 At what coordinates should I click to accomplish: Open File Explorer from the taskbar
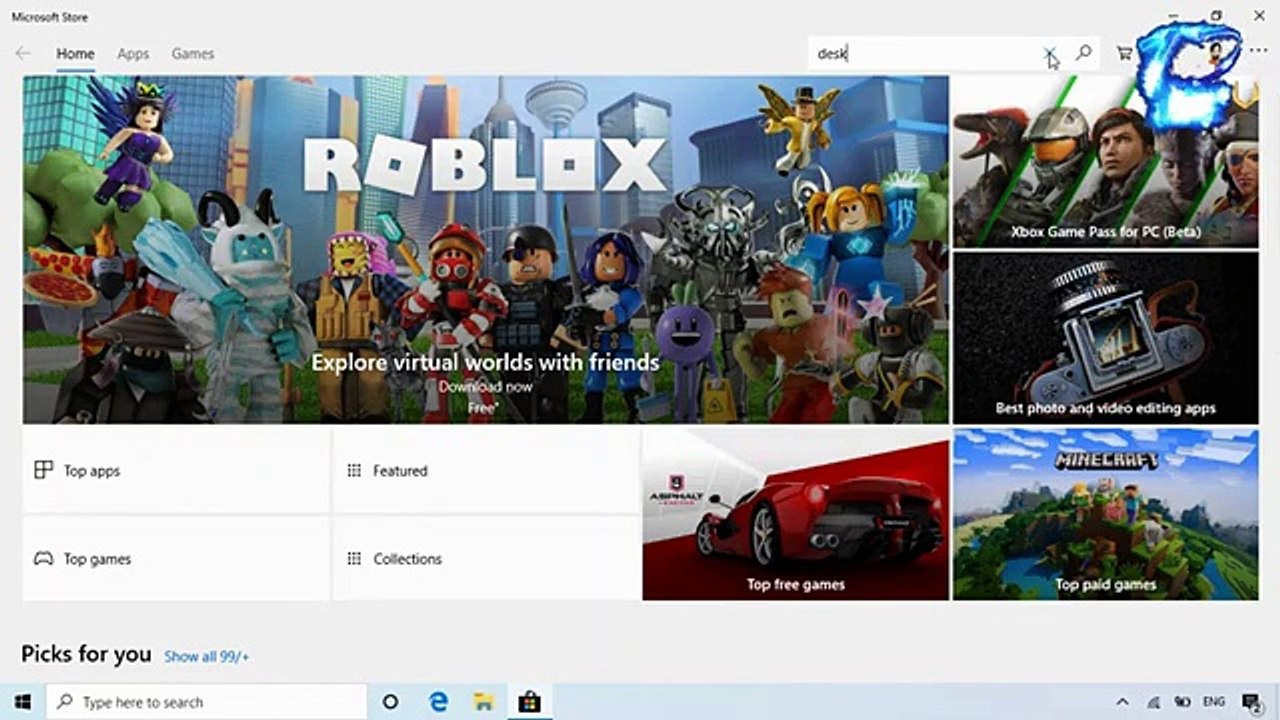[x=484, y=702]
